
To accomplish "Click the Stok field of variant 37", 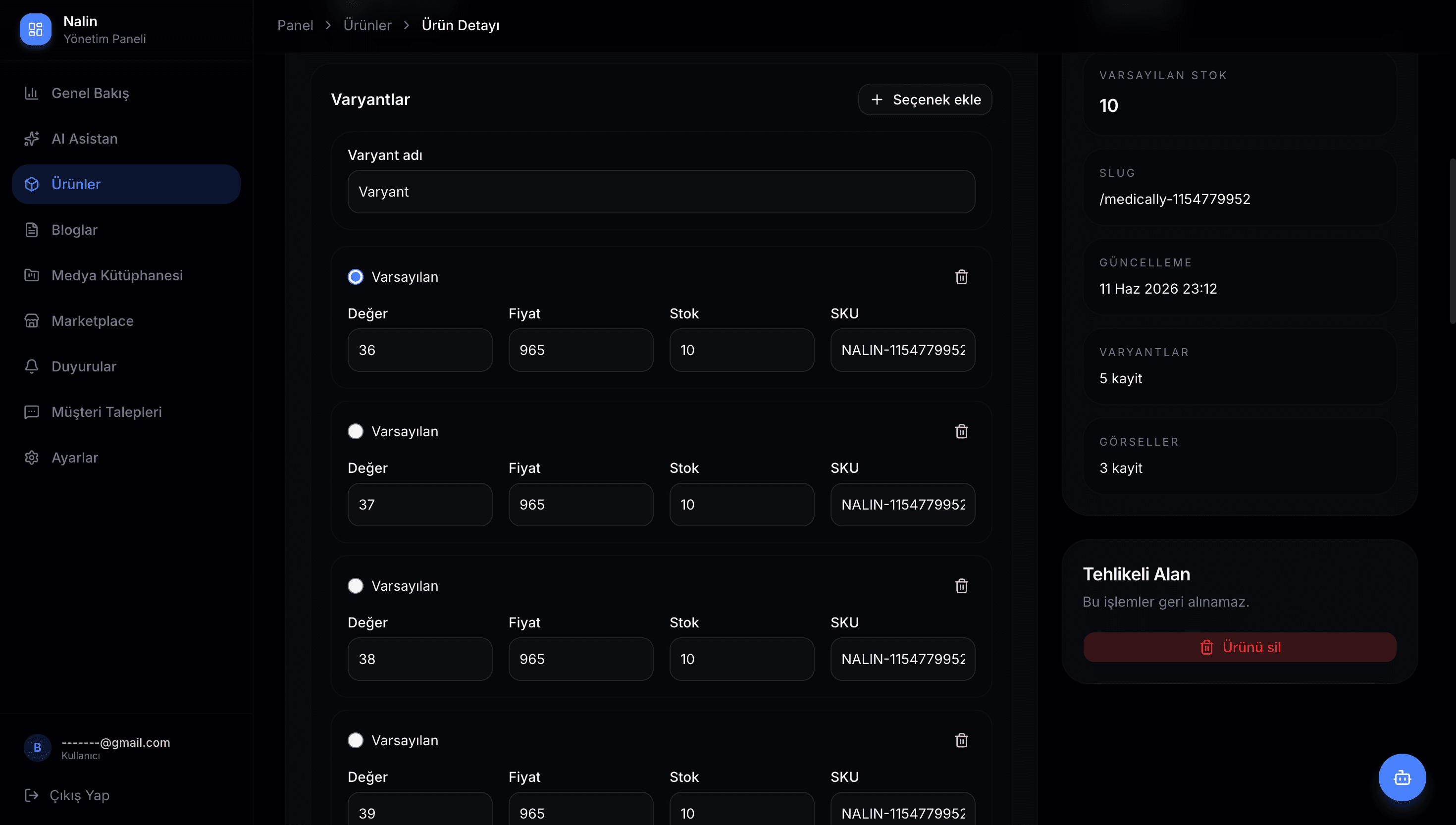I will (x=741, y=504).
